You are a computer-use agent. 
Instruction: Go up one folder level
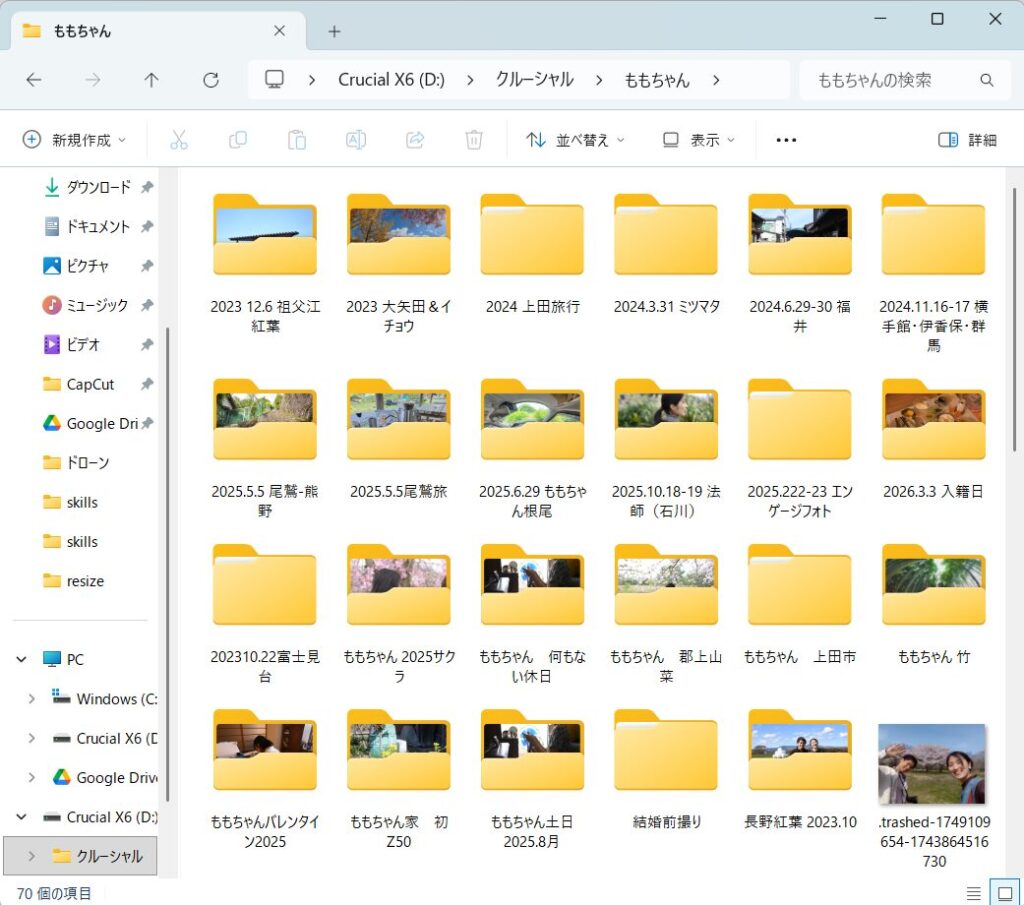(x=151, y=80)
